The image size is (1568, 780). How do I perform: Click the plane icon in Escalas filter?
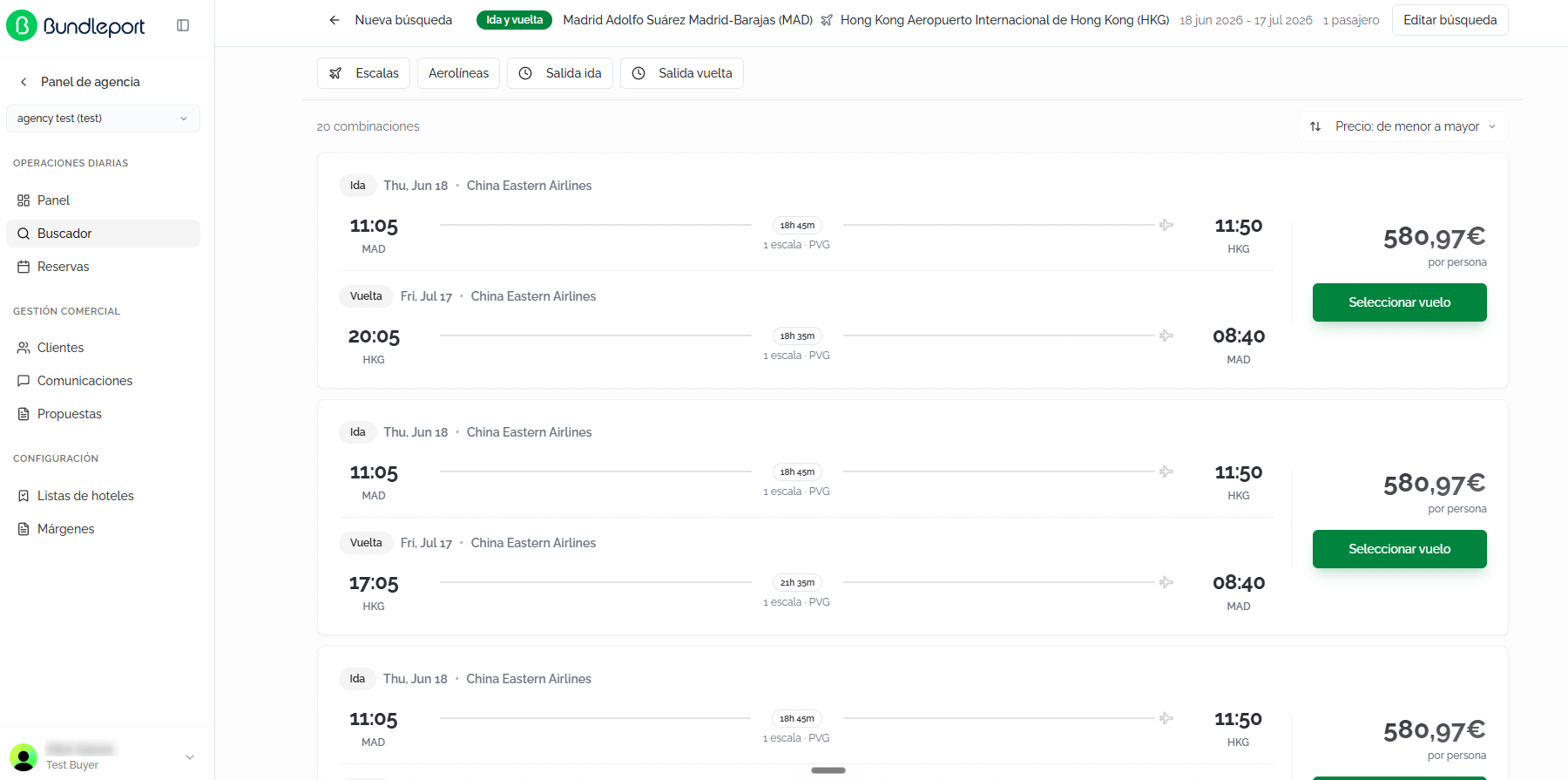(335, 73)
